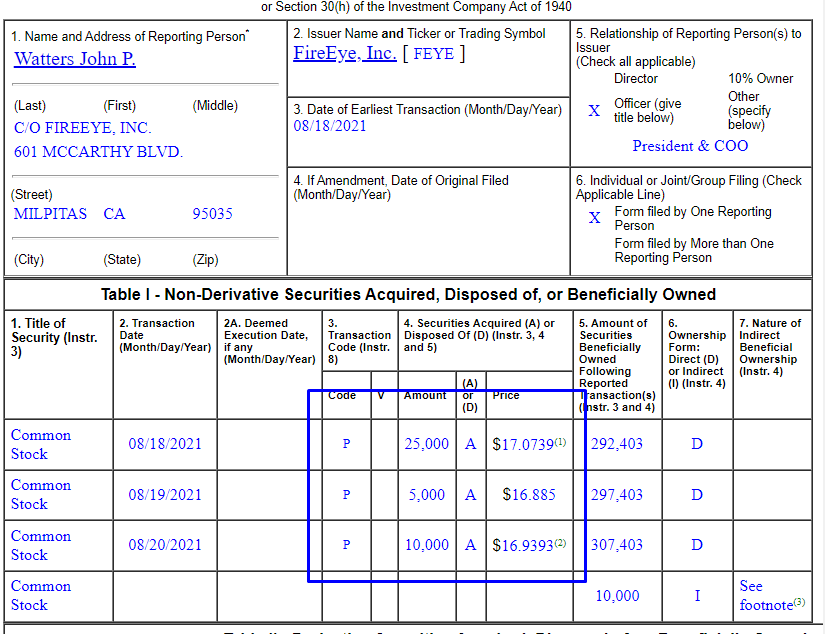Viewport: 825px width, 634px height.
Task: Click the Deemed Execution Date column header
Action: click(269, 341)
